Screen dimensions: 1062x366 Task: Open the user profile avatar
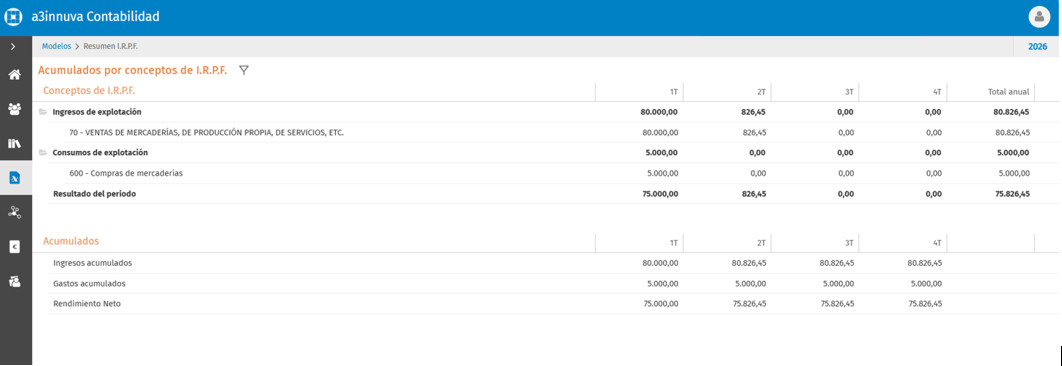click(1039, 16)
